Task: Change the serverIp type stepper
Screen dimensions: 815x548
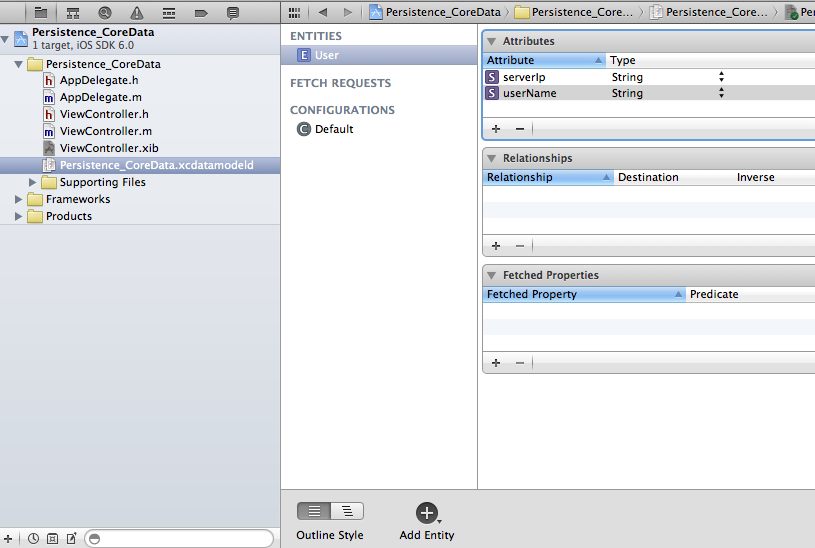Action: 721,77
